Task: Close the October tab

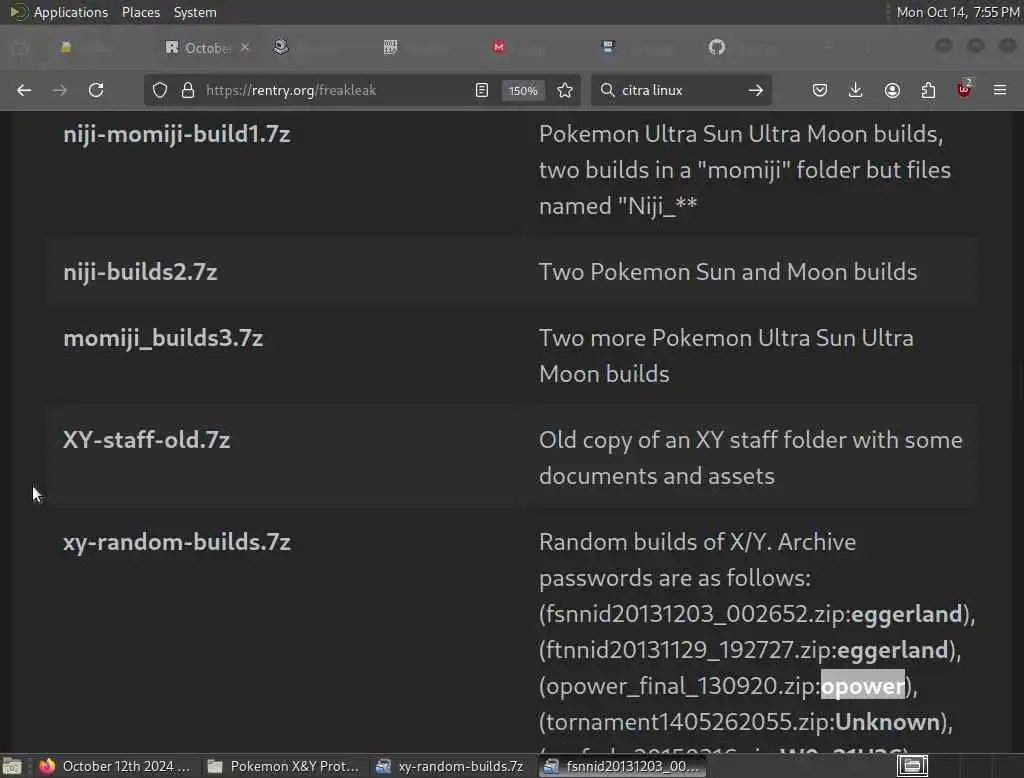Action: point(245,48)
